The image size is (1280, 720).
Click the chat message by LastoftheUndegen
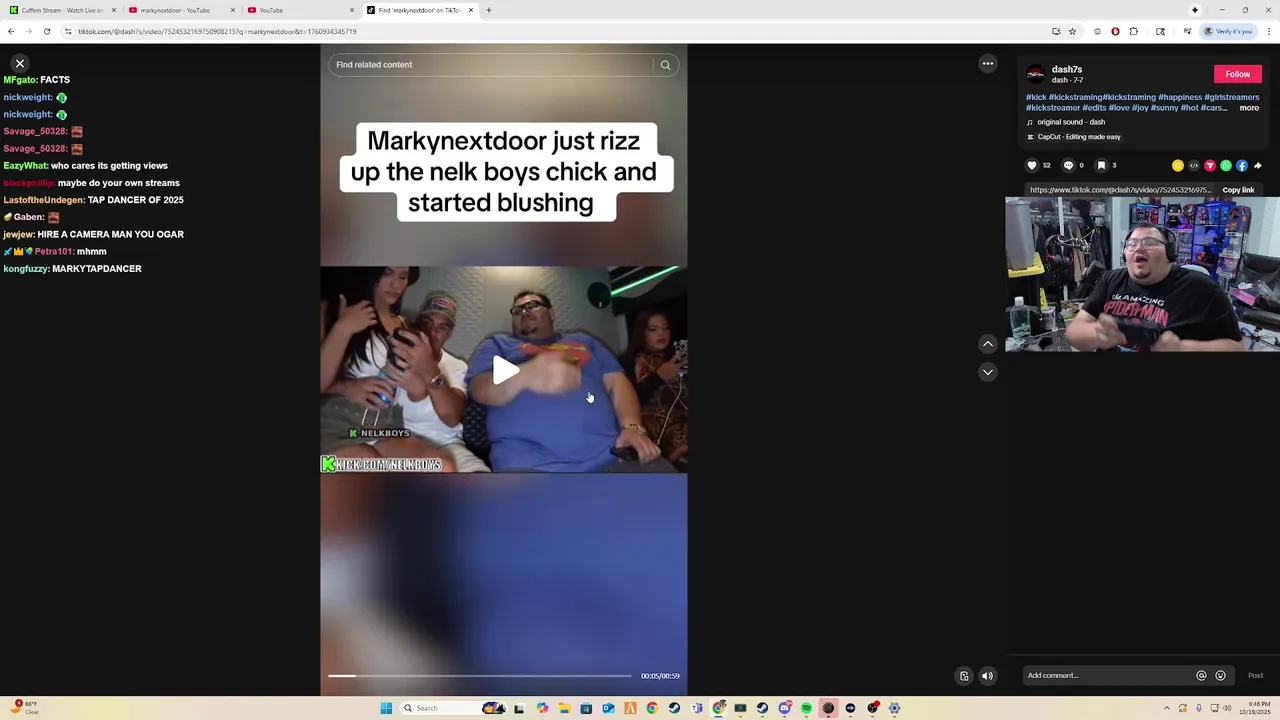click(93, 200)
